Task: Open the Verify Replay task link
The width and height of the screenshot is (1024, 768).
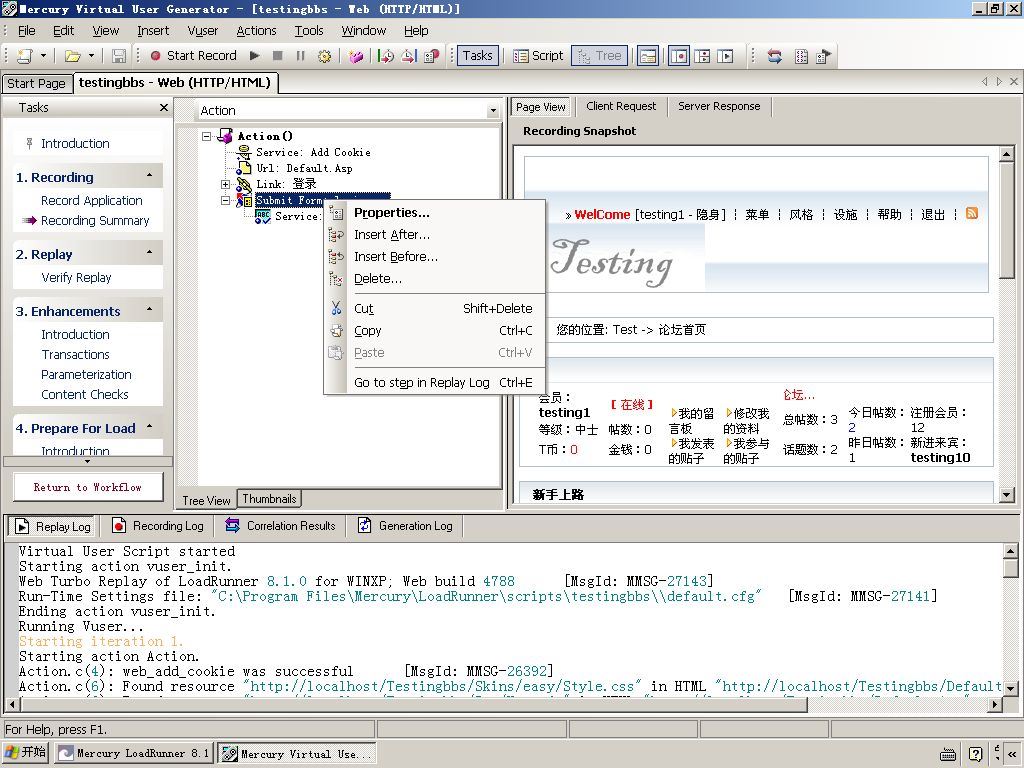Action: (76, 278)
